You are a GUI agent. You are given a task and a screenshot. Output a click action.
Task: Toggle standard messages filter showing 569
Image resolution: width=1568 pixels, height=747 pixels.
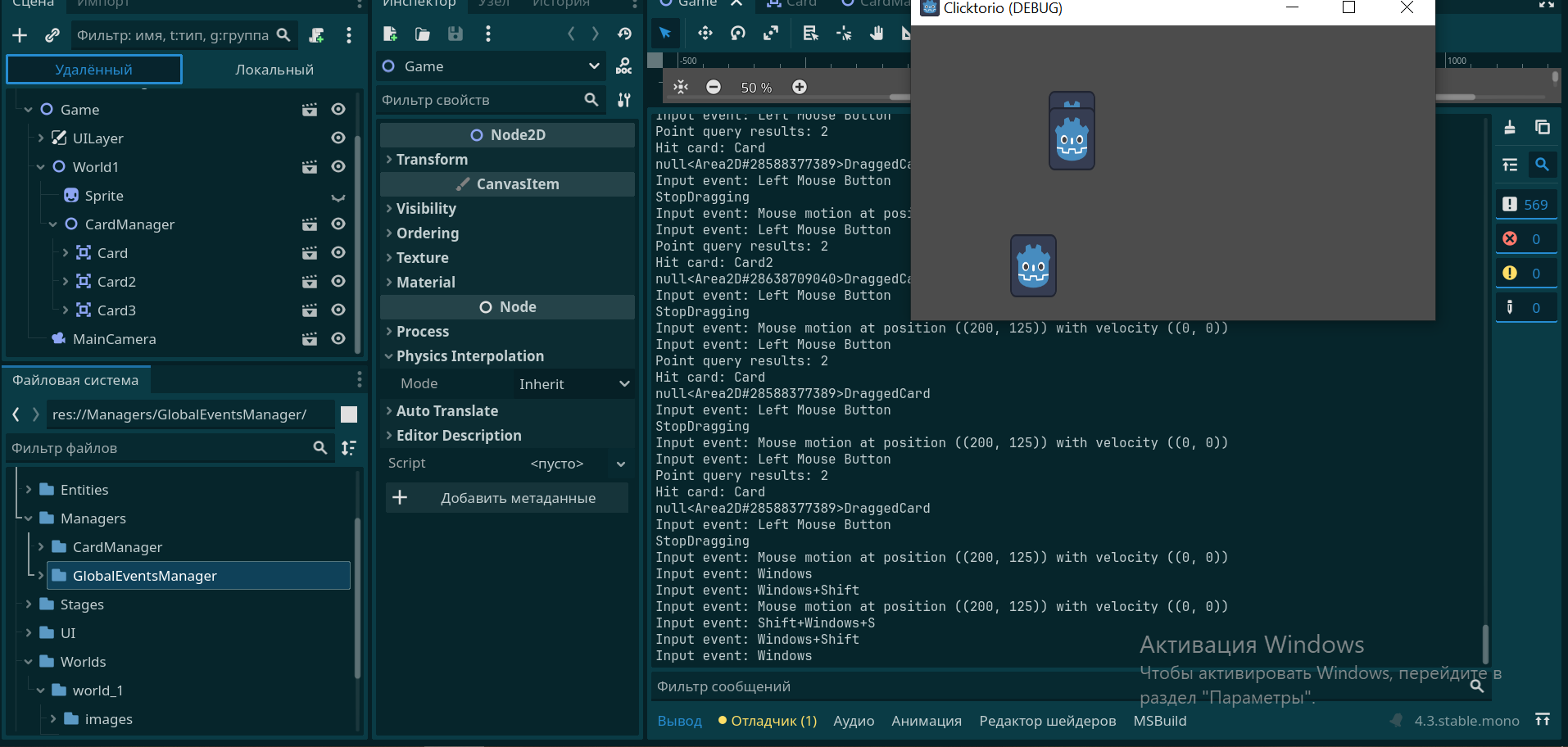[x=1526, y=205]
